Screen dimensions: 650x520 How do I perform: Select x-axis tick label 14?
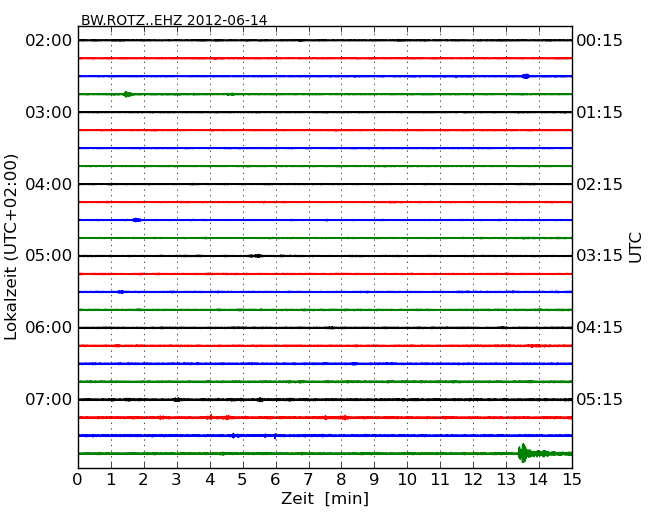coord(538,479)
